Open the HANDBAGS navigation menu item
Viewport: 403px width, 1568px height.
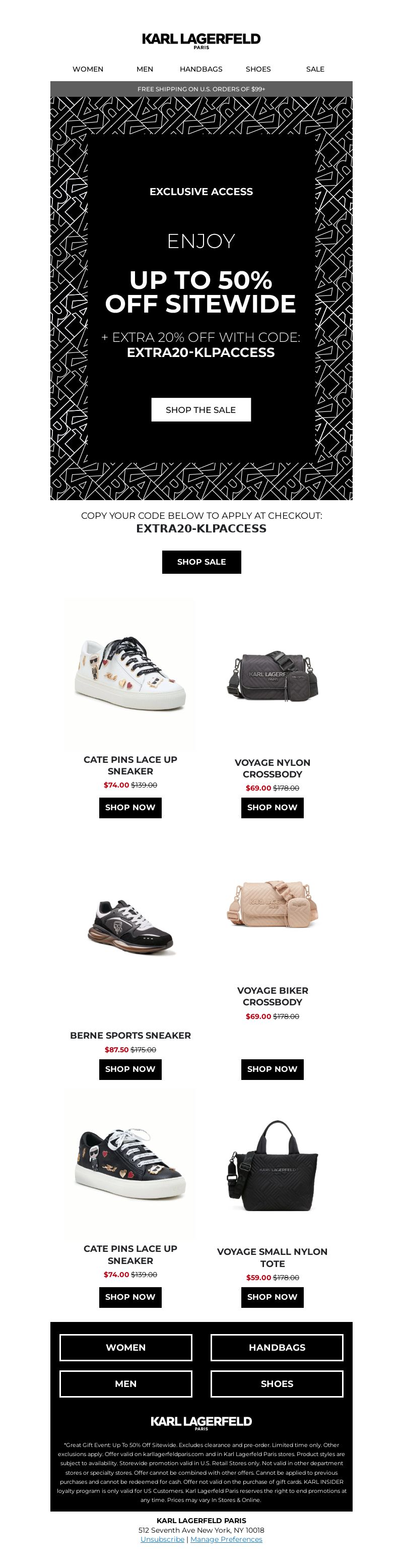(x=201, y=70)
